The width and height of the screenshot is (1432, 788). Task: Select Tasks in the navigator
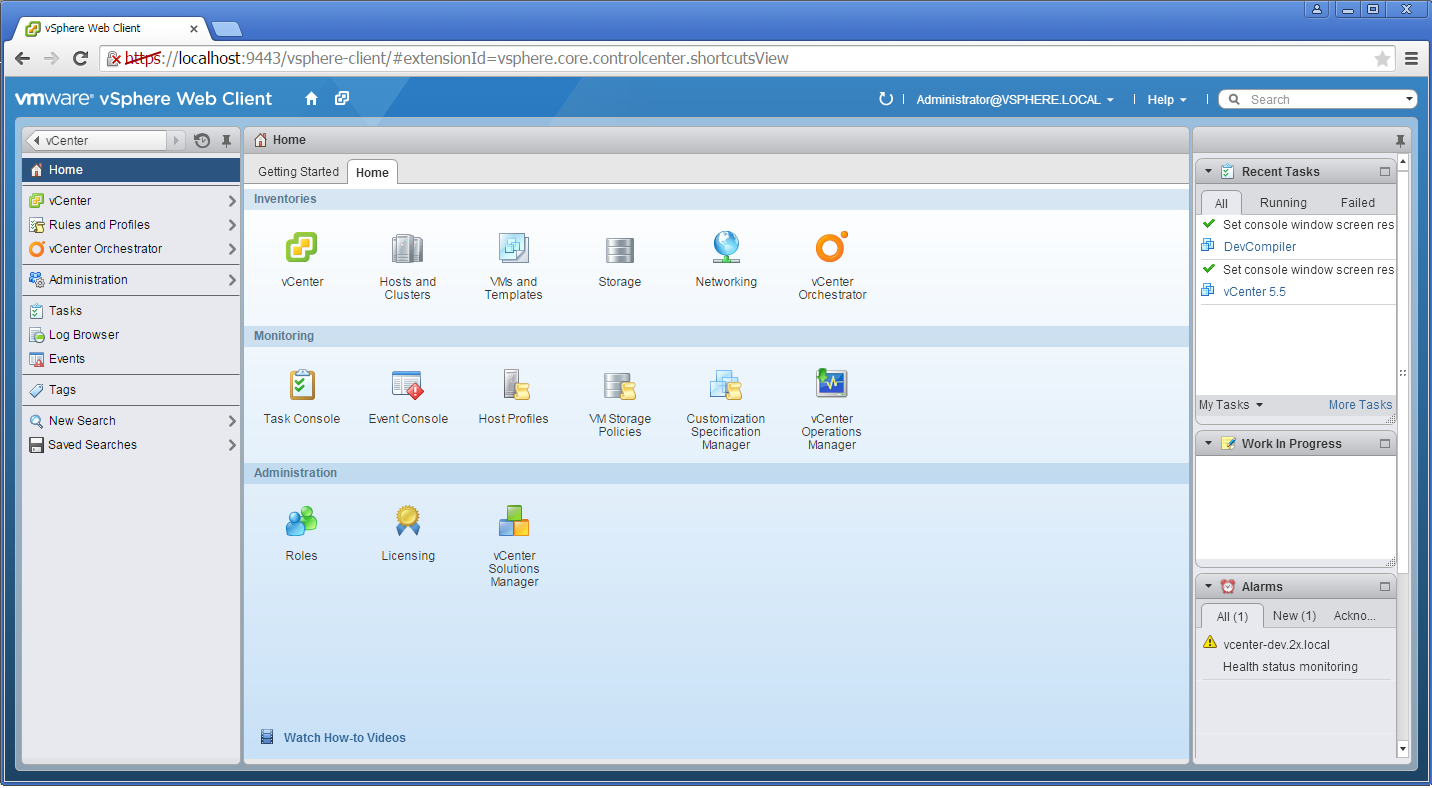[x=131, y=311]
